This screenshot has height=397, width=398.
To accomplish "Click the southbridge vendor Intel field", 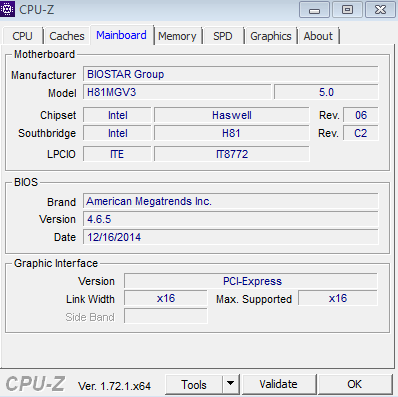I will (117, 133).
